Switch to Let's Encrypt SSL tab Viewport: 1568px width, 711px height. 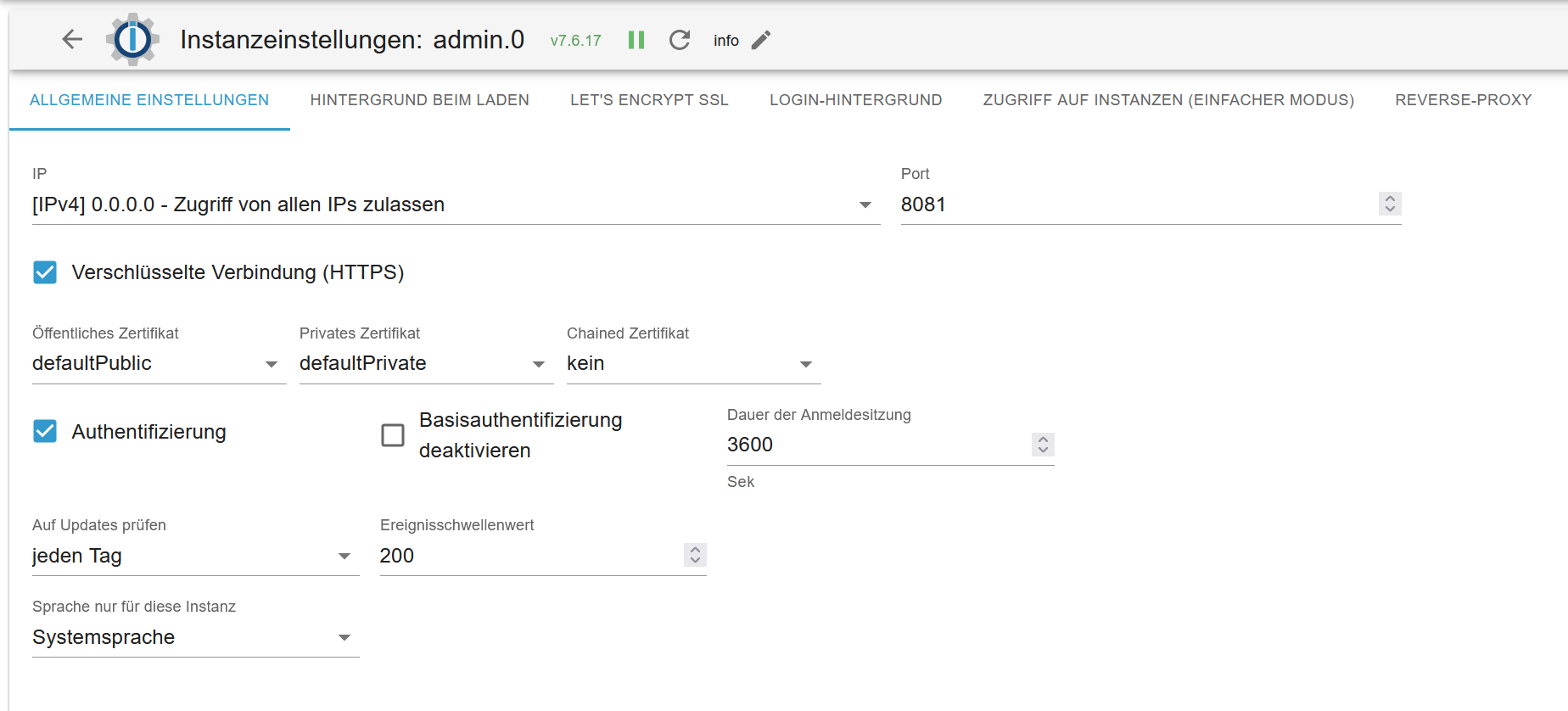coord(649,100)
